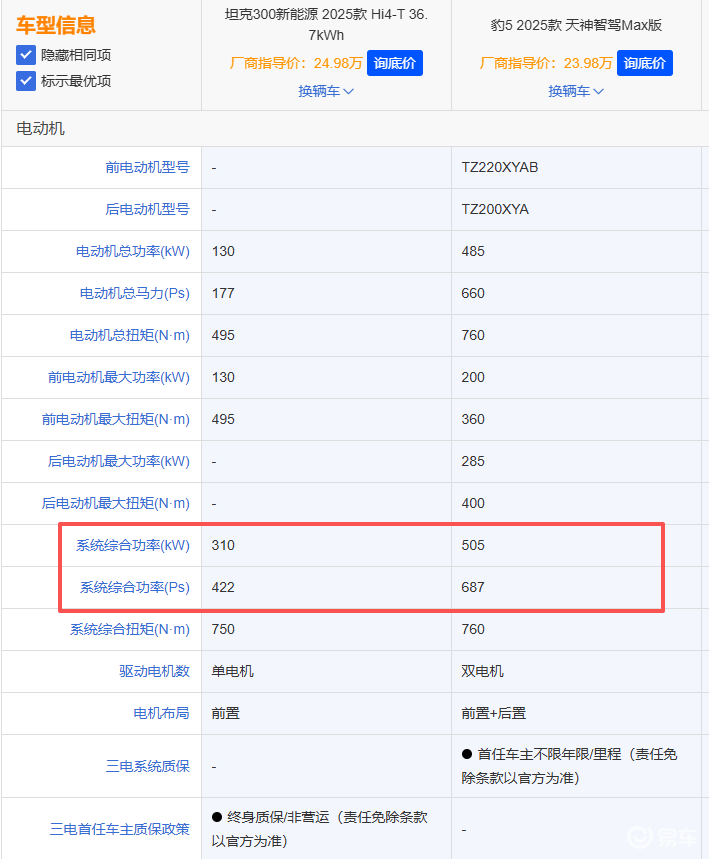The height and width of the screenshot is (859, 709).
Task: Click the 系统综合功率(kW) parameter label
Action: [133, 545]
